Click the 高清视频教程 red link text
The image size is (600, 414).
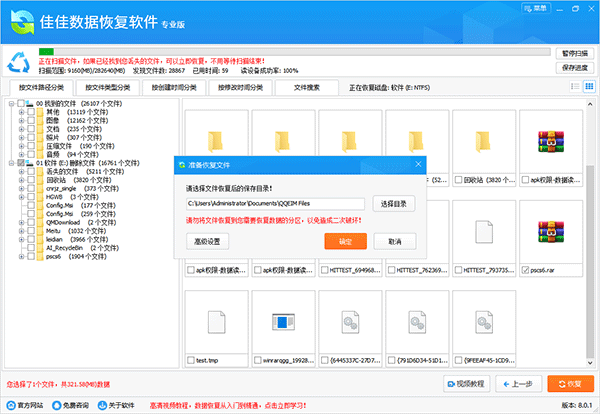point(228,405)
